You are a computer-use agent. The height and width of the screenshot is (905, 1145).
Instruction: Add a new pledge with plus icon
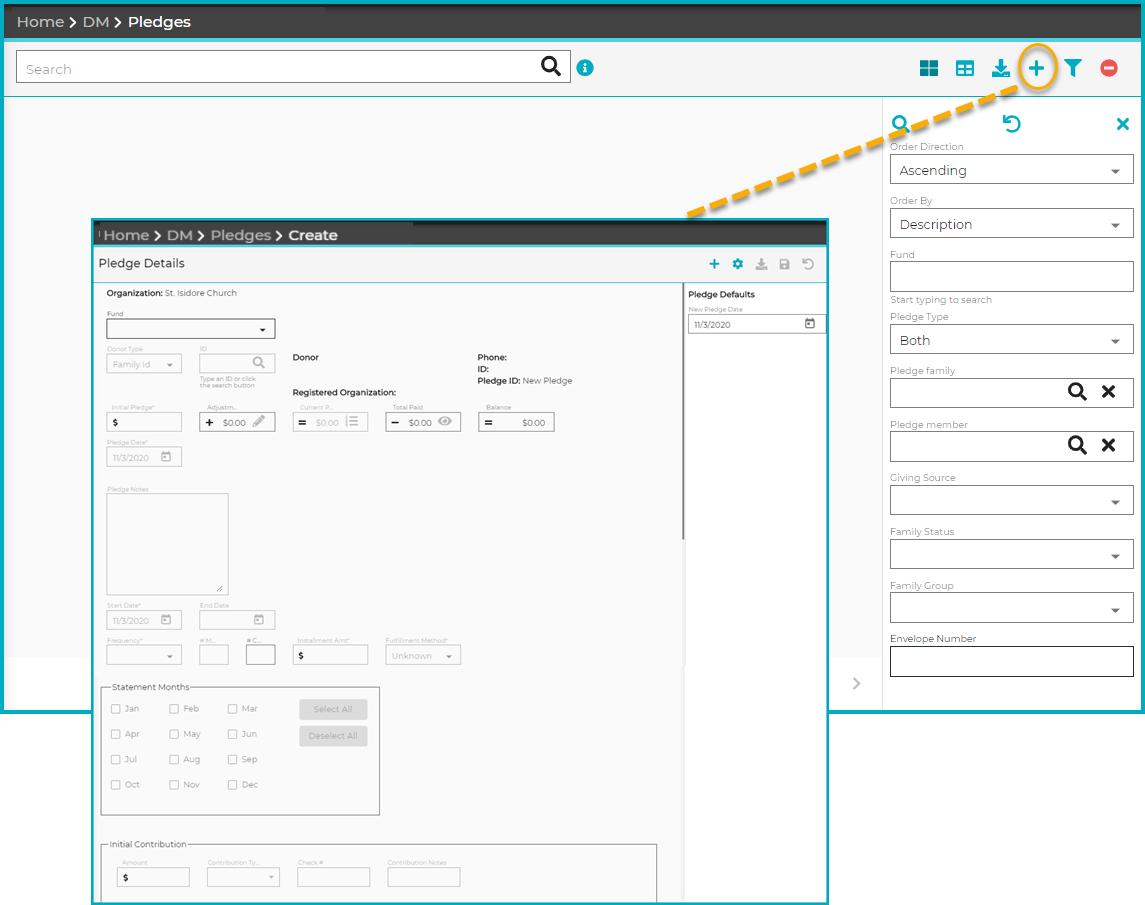coord(1036,69)
